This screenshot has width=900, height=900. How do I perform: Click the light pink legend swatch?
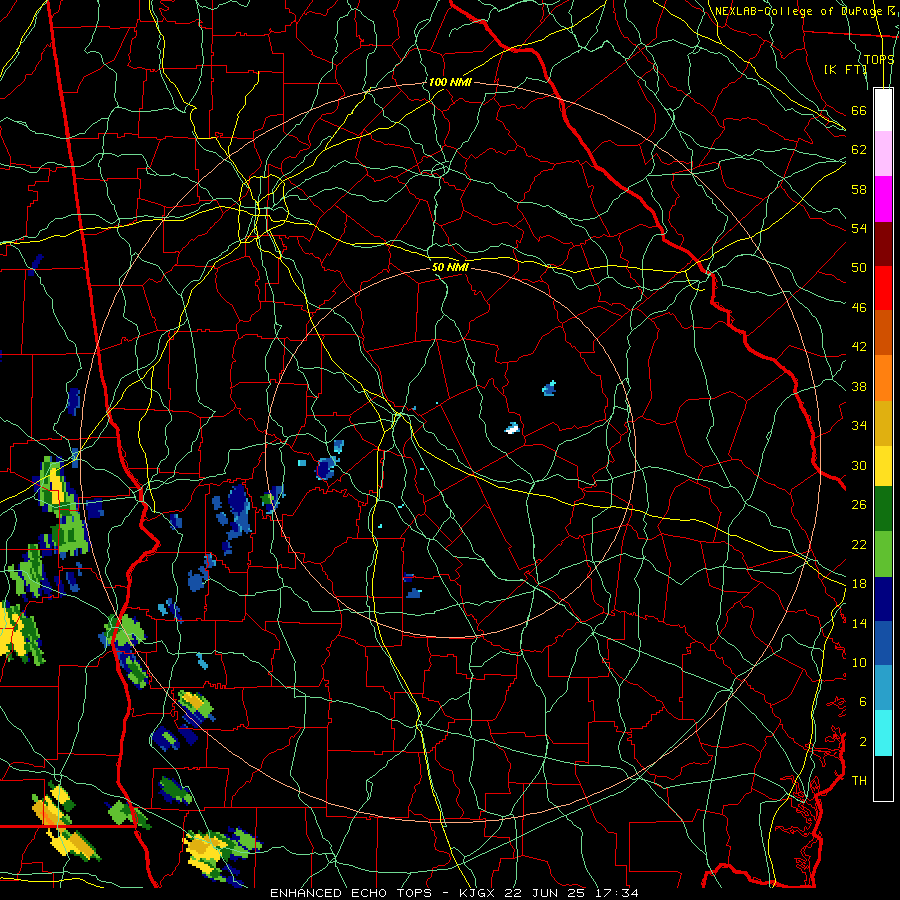(x=883, y=154)
